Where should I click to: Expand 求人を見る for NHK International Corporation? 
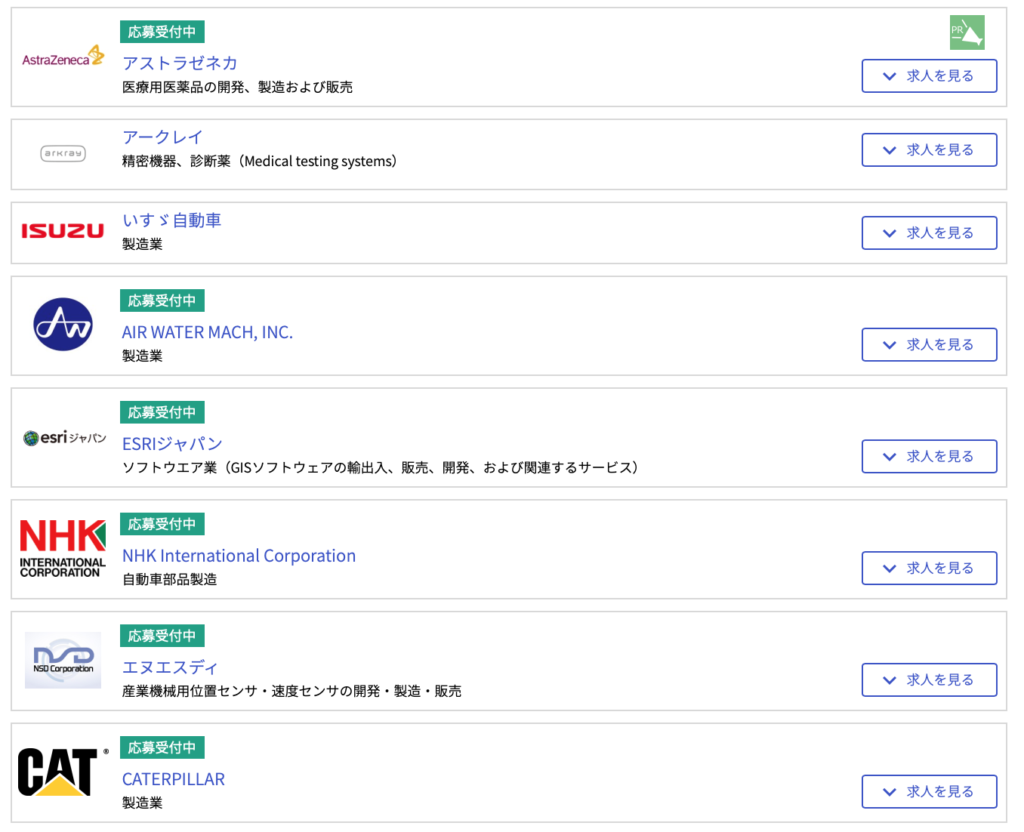coord(929,568)
